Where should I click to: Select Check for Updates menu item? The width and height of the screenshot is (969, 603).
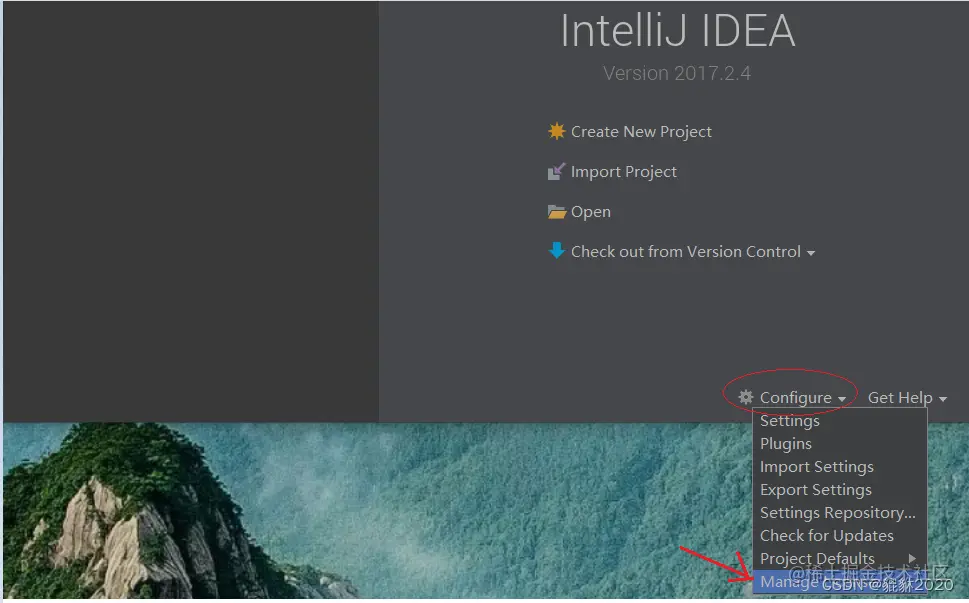[x=827, y=536]
